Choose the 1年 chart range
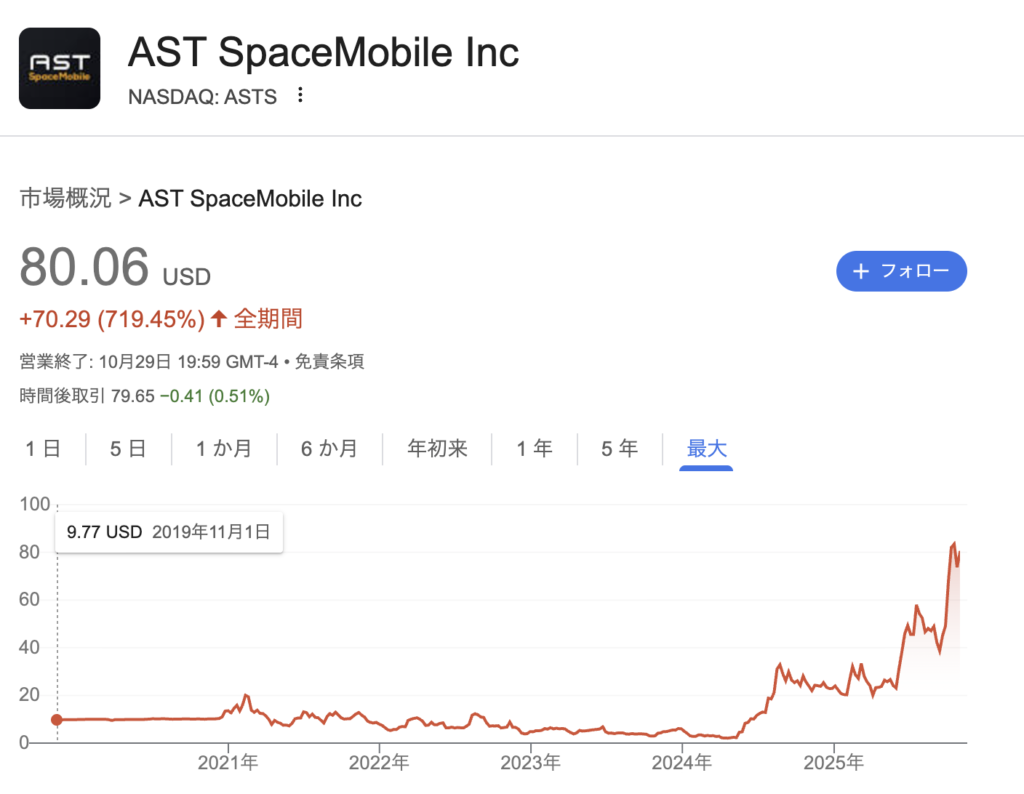This screenshot has width=1024, height=794. click(x=534, y=448)
